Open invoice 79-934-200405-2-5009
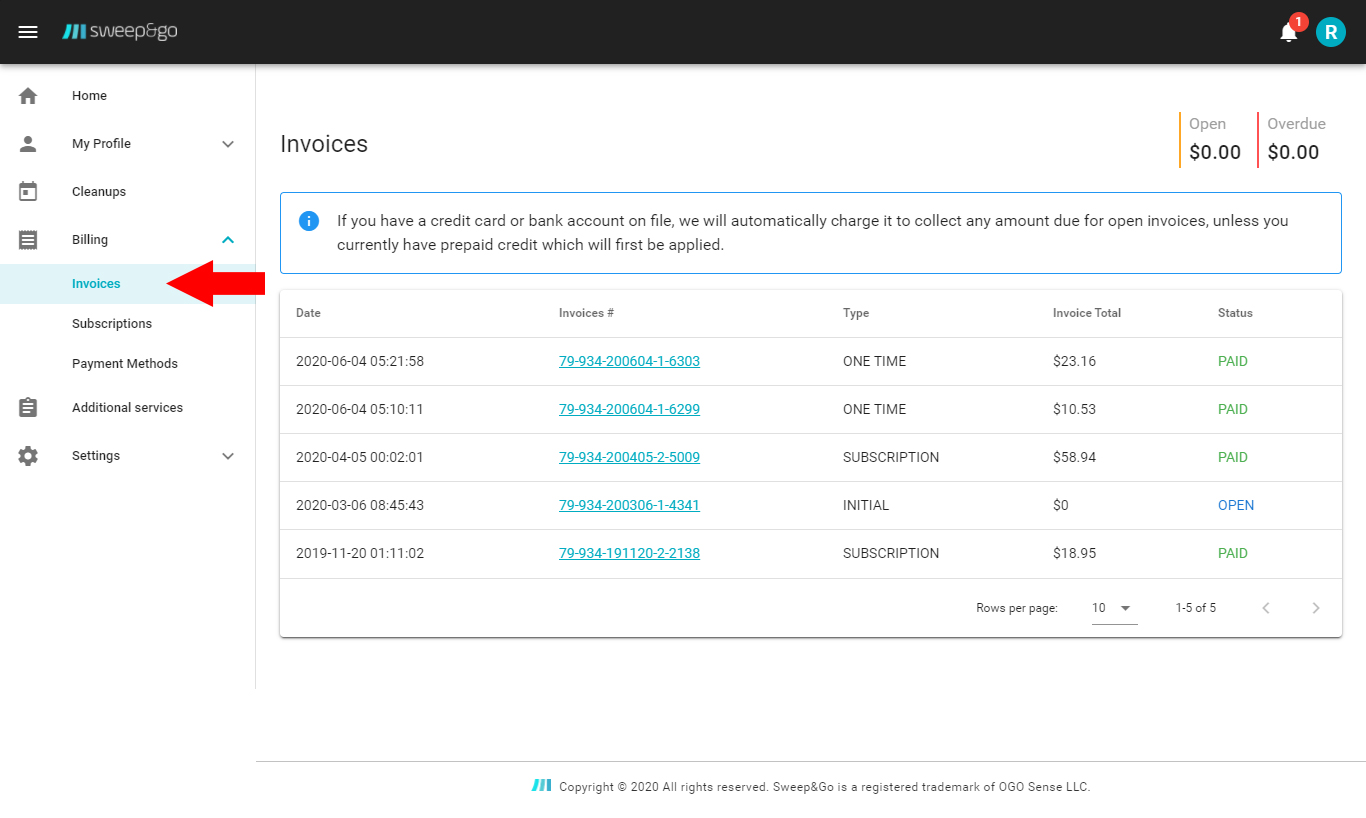The height and width of the screenshot is (818, 1366). 629,457
